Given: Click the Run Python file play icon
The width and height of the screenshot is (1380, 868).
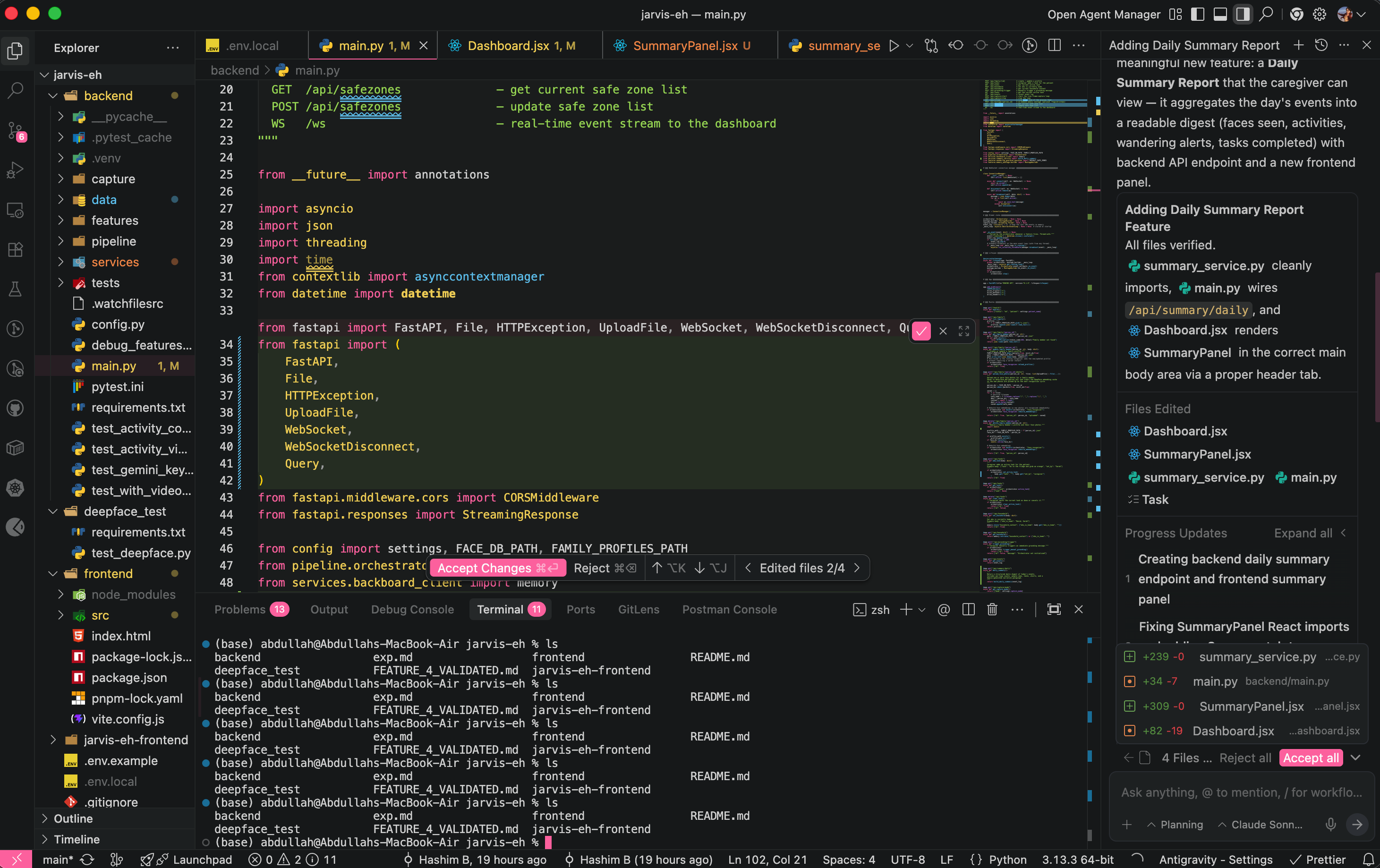Looking at the screenshot, I should pos(894,46).
